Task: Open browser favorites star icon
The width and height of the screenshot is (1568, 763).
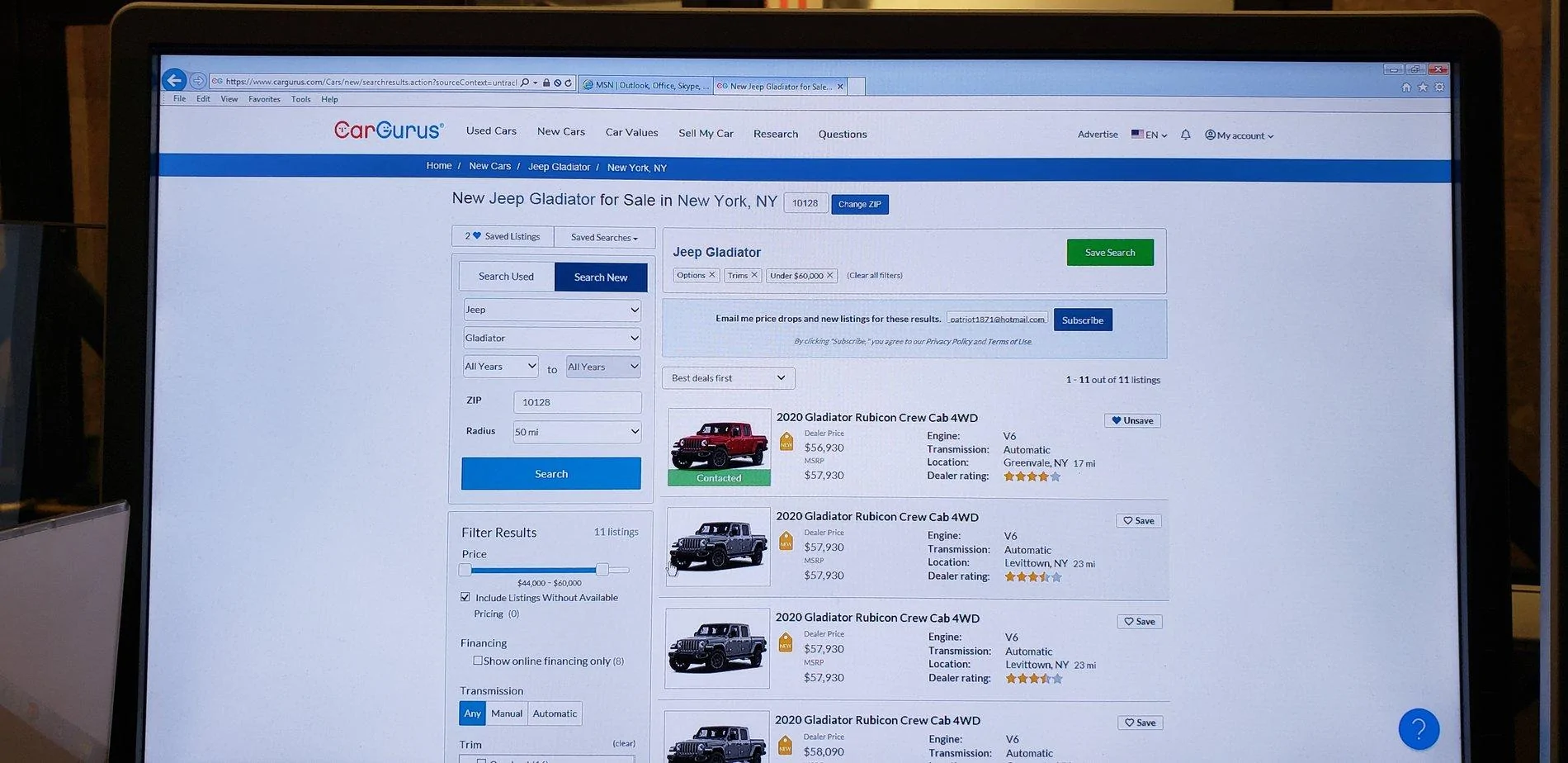Action: point(1423,88)
